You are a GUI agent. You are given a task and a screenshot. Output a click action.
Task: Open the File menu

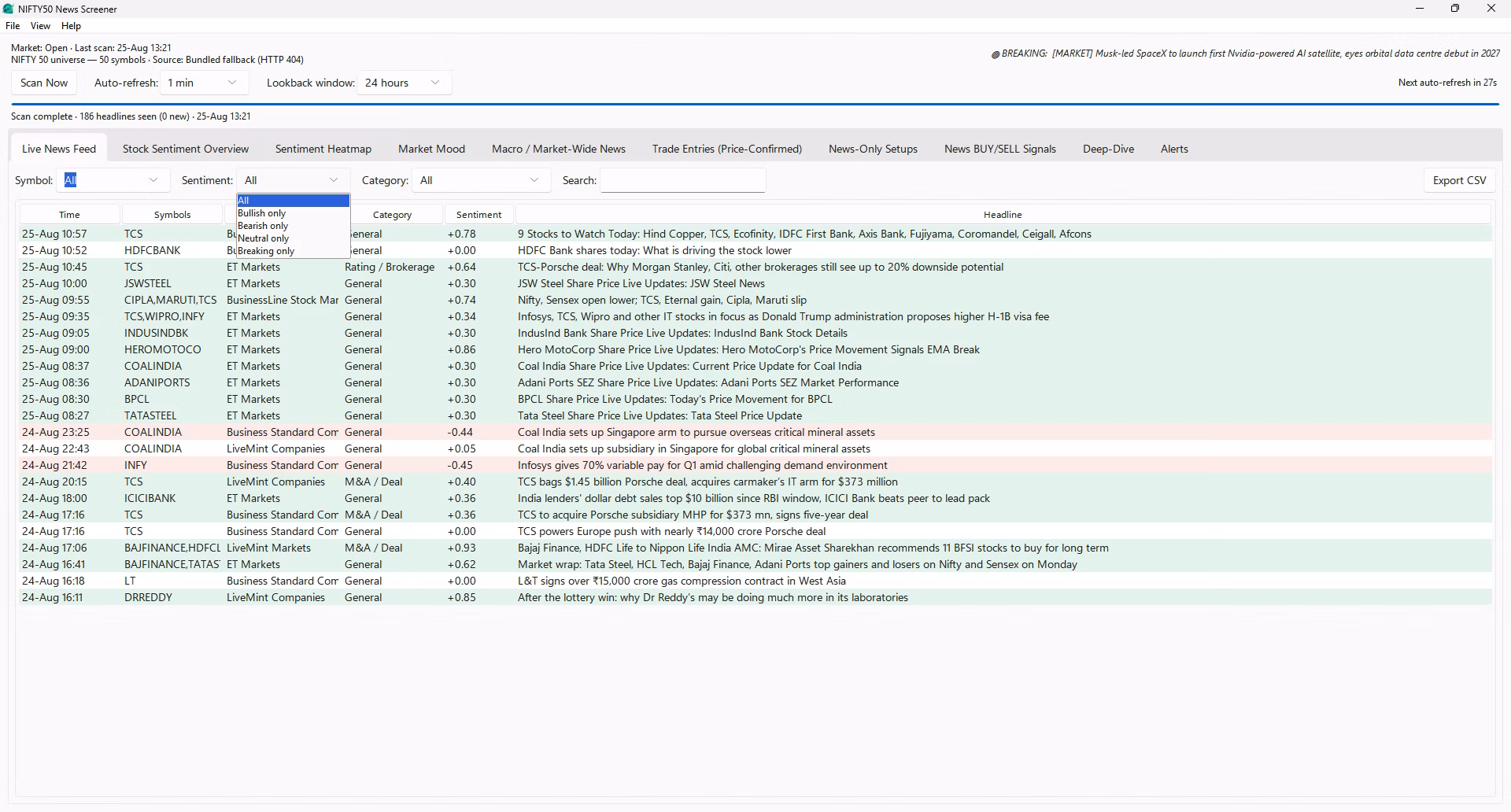pyautogui.click(x=13, y=26)
